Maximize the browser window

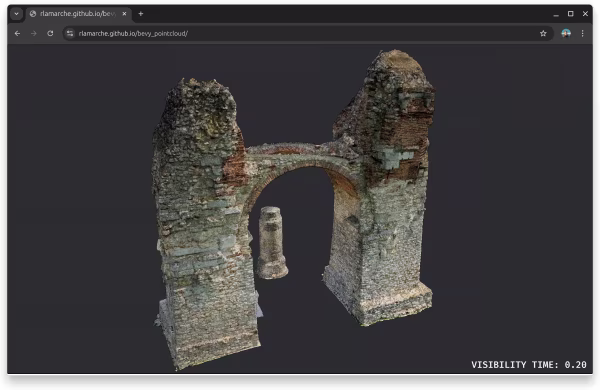(x=571, y=14)
